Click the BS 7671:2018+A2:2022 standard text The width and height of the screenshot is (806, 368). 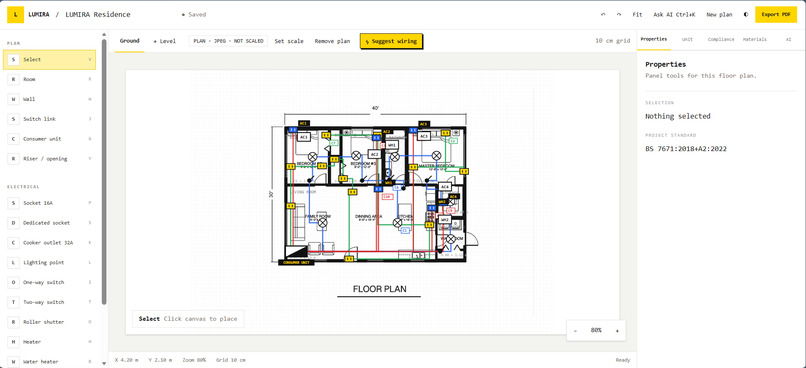(x=686, y=149)
